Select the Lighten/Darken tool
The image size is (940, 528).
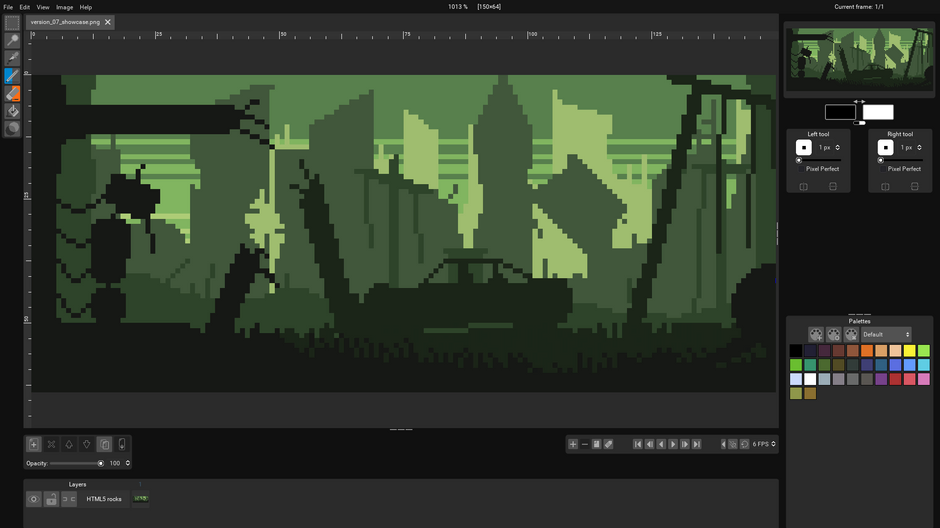12,128
